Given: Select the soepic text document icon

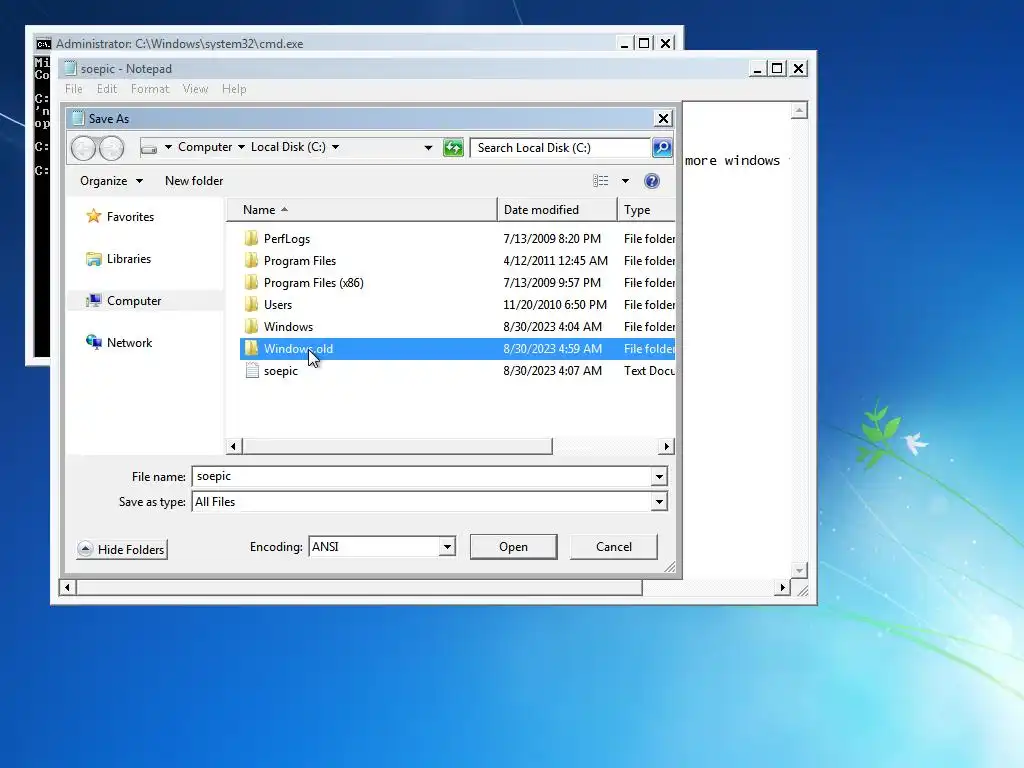Looking at the screenshot, I should pos(252,371).
